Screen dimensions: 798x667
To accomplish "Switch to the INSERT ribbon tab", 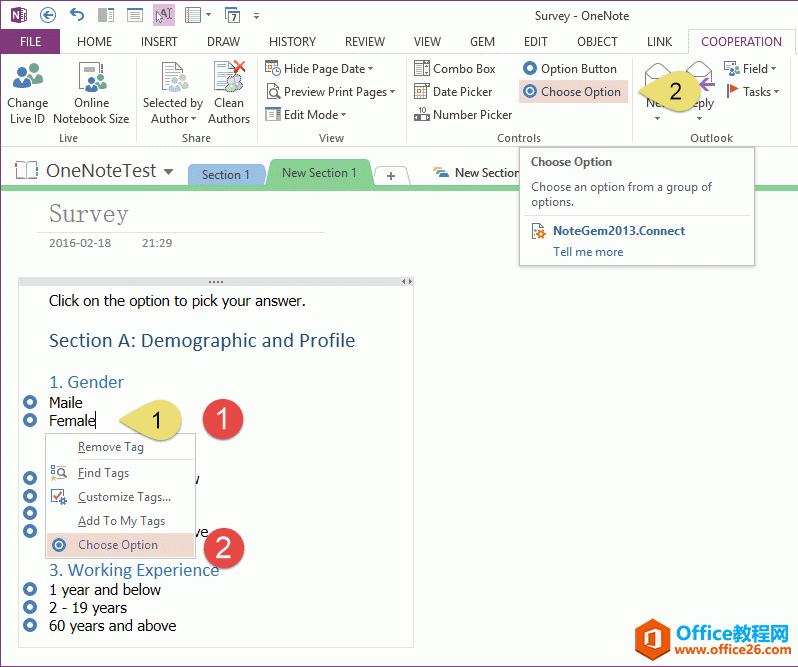I will [159, 42].
